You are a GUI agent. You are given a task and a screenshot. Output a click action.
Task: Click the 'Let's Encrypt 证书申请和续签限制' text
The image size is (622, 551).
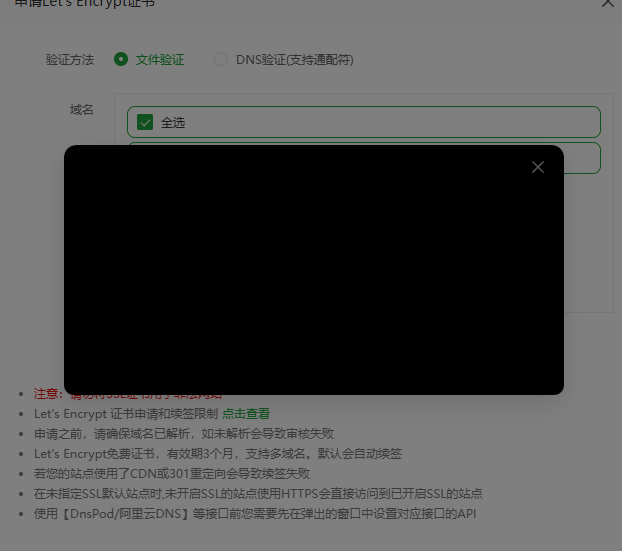click(126, 414)
